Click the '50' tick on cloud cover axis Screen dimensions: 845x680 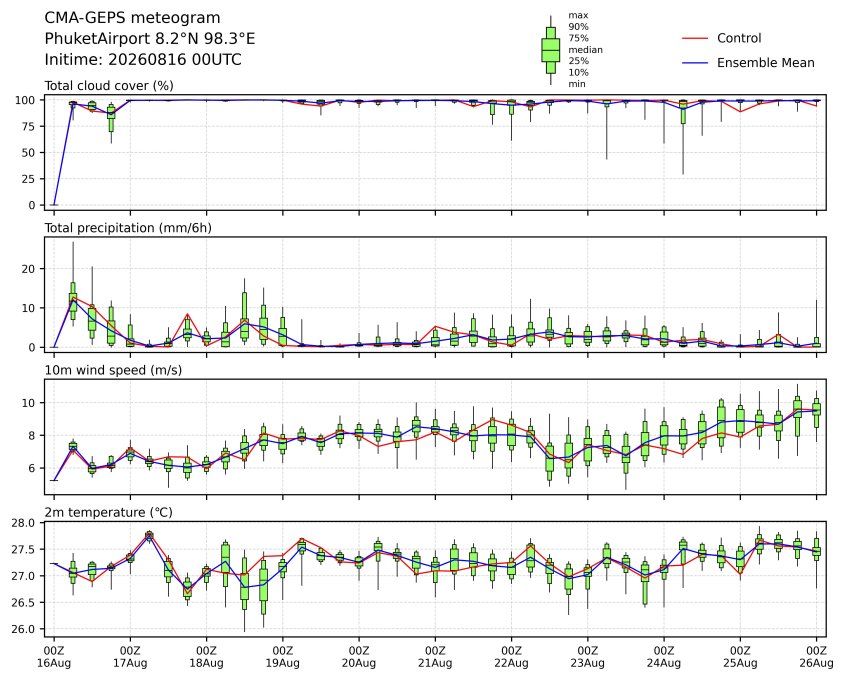pos(30,153)
